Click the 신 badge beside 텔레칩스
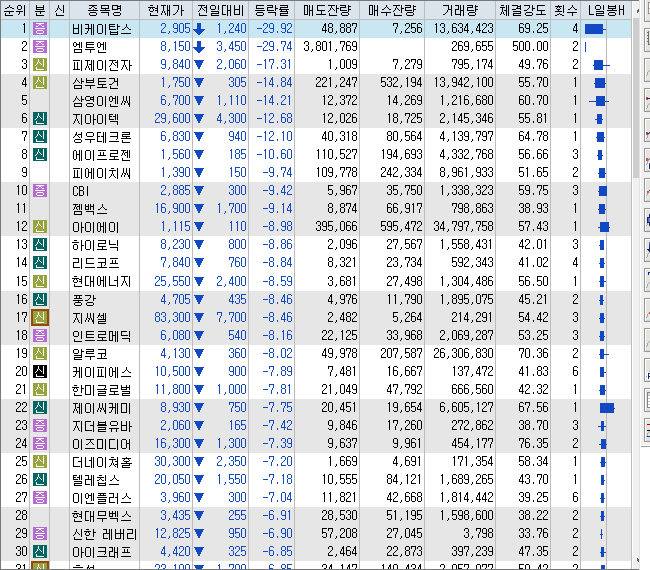 pyautogui.click(x=40, y=480)
